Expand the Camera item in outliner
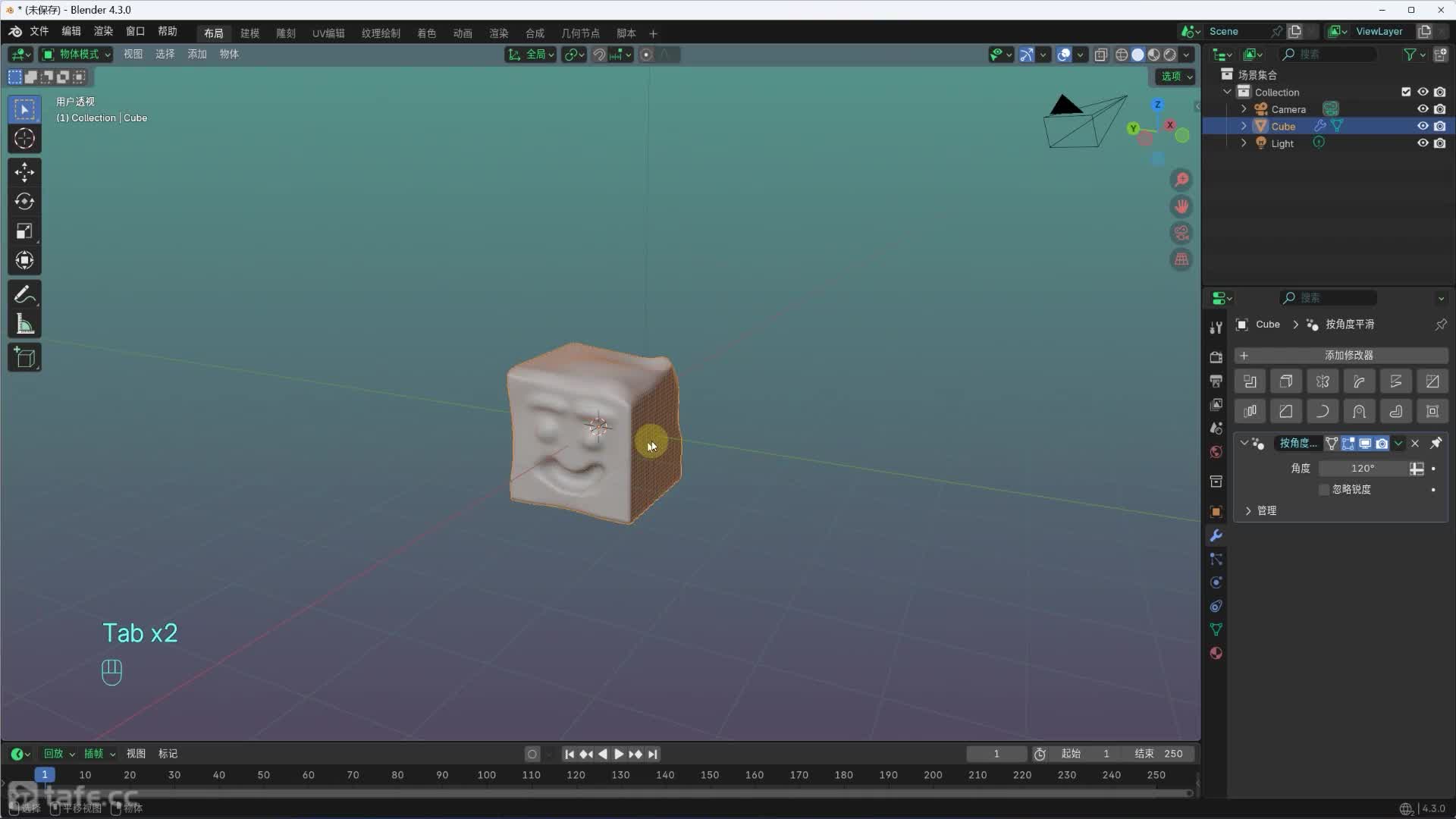Image resolution: width=1456 pixels, height=819 pixels. 1243,108
